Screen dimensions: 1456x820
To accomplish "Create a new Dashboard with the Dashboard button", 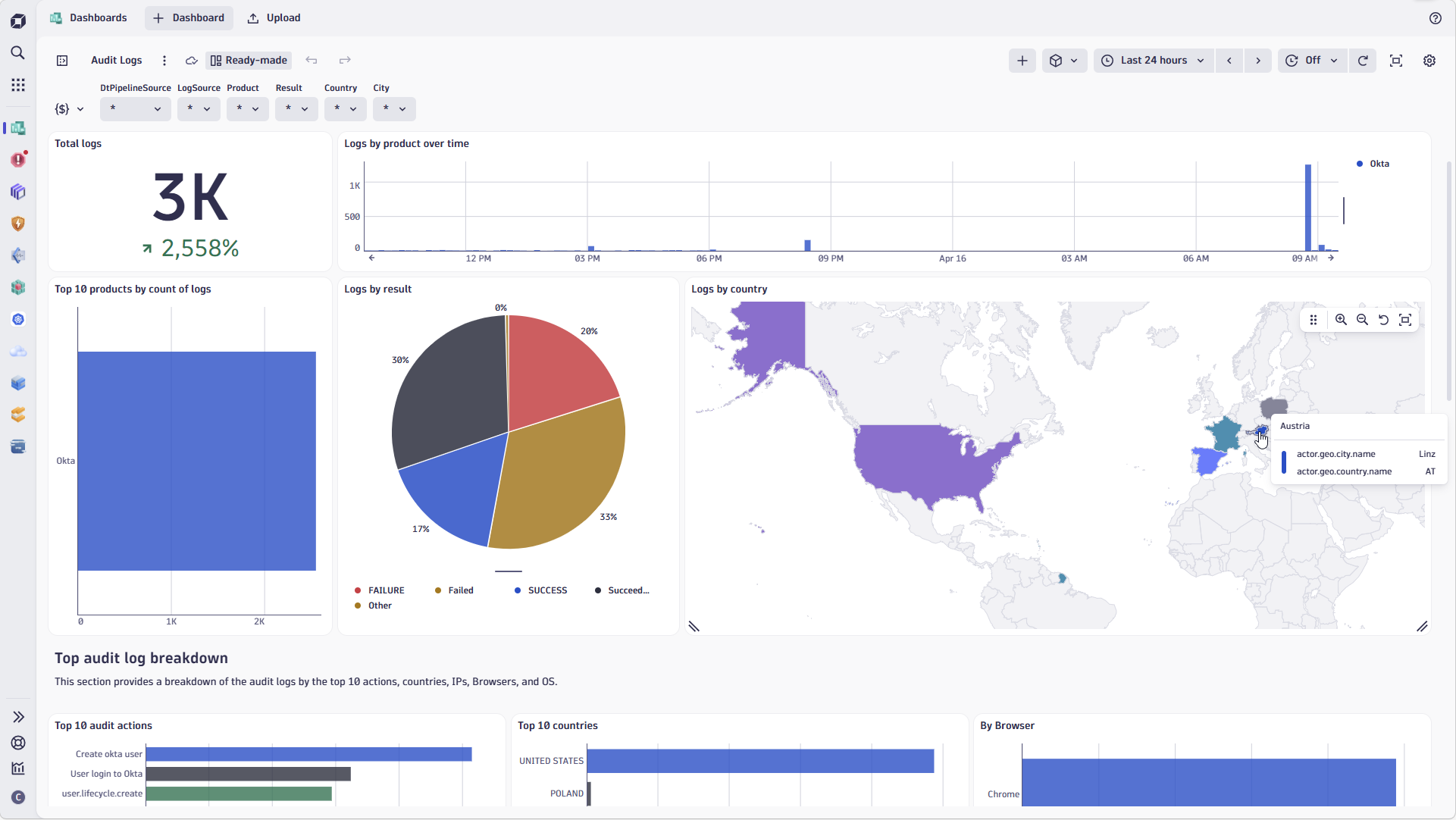I will (188, 17).
